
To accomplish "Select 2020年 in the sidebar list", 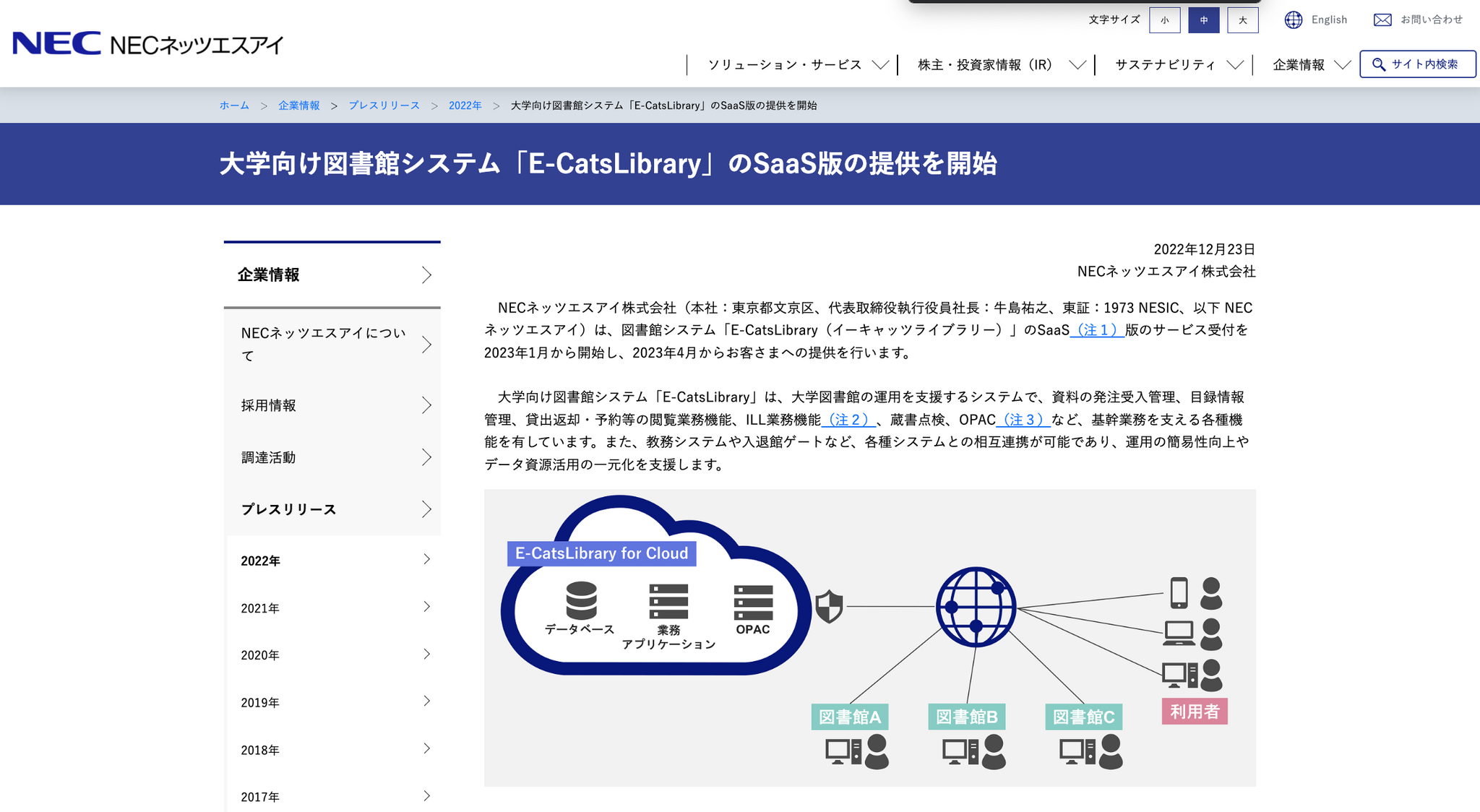I will click(x=333, y=655).
